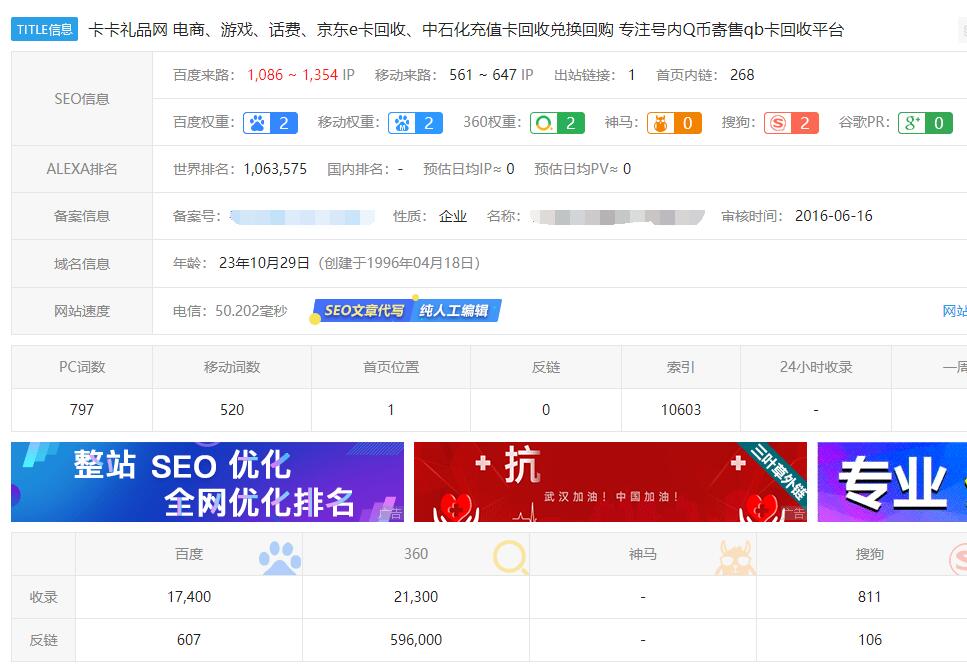Click the ALEXA排名 row label
Screen dimensions: 967x669
click(x=82, y=169)
